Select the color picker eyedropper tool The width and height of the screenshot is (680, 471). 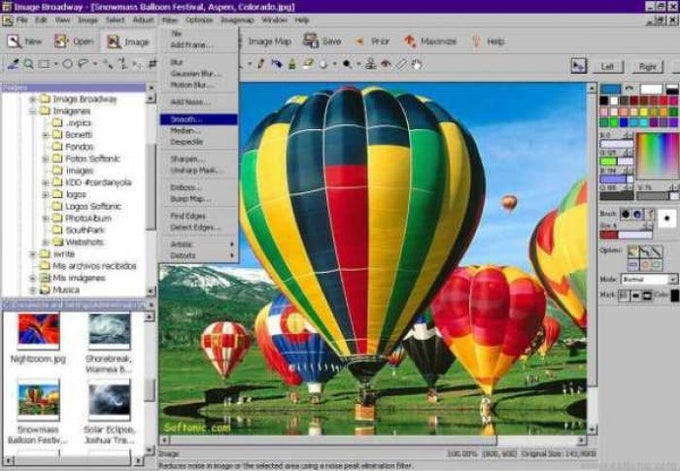click(13, 64)
